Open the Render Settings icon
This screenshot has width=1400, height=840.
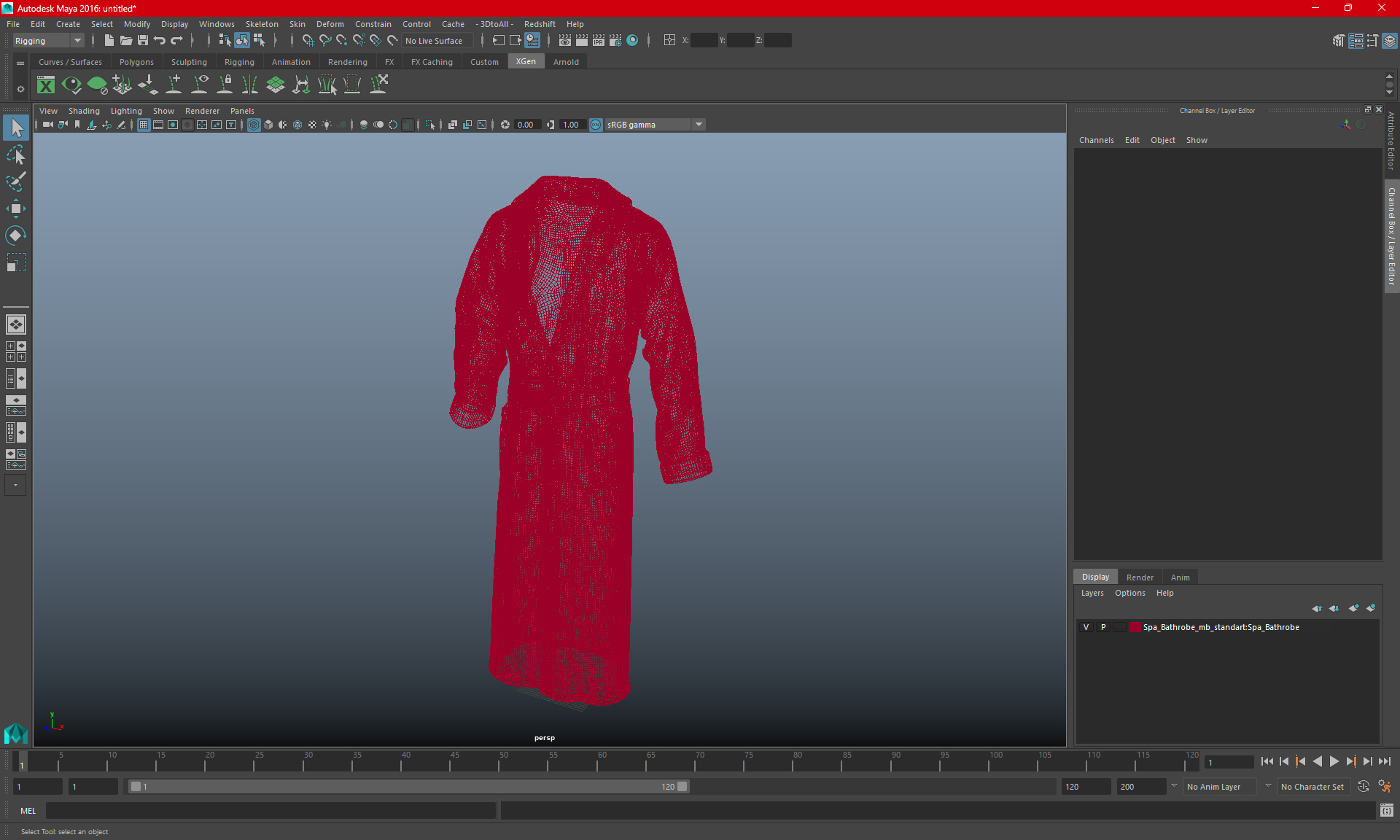[615, 41]
